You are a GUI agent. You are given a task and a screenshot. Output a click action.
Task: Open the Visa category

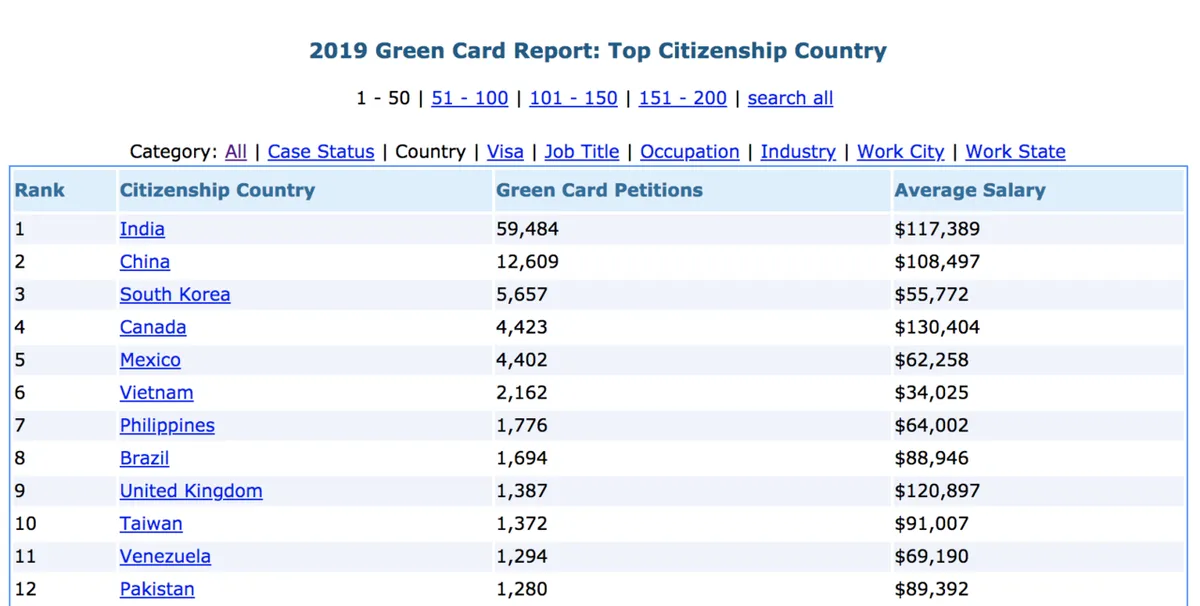[505, 152]
